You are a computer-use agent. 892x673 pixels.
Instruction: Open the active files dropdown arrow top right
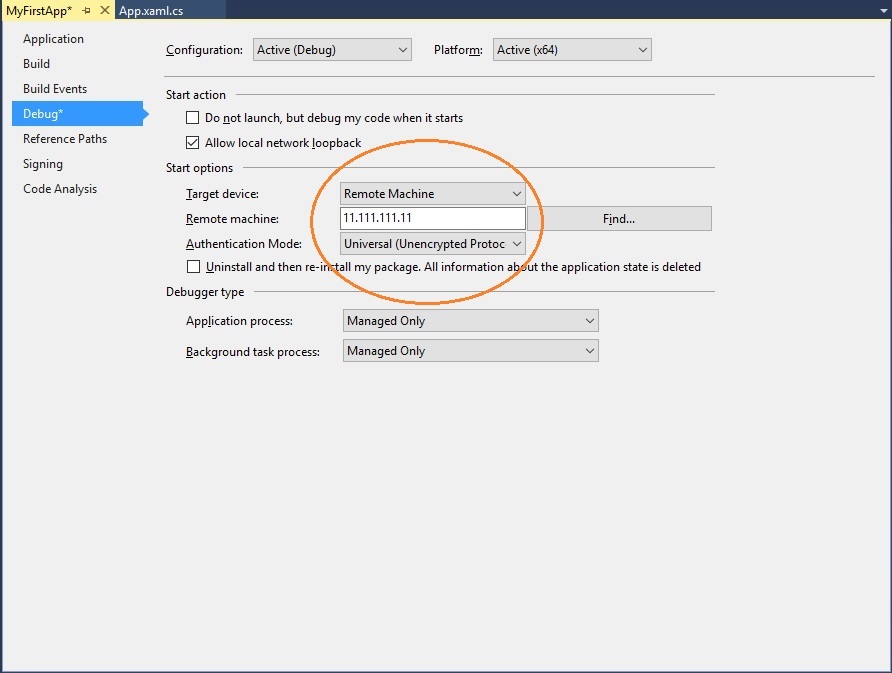point(882,10)
